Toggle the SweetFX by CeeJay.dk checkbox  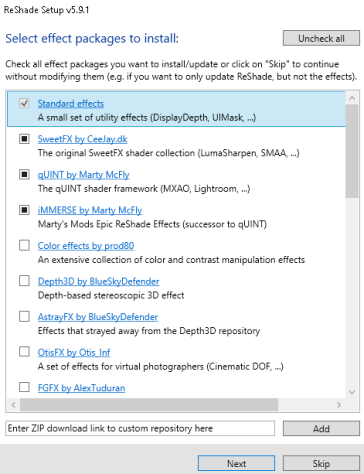pos(24,139)
